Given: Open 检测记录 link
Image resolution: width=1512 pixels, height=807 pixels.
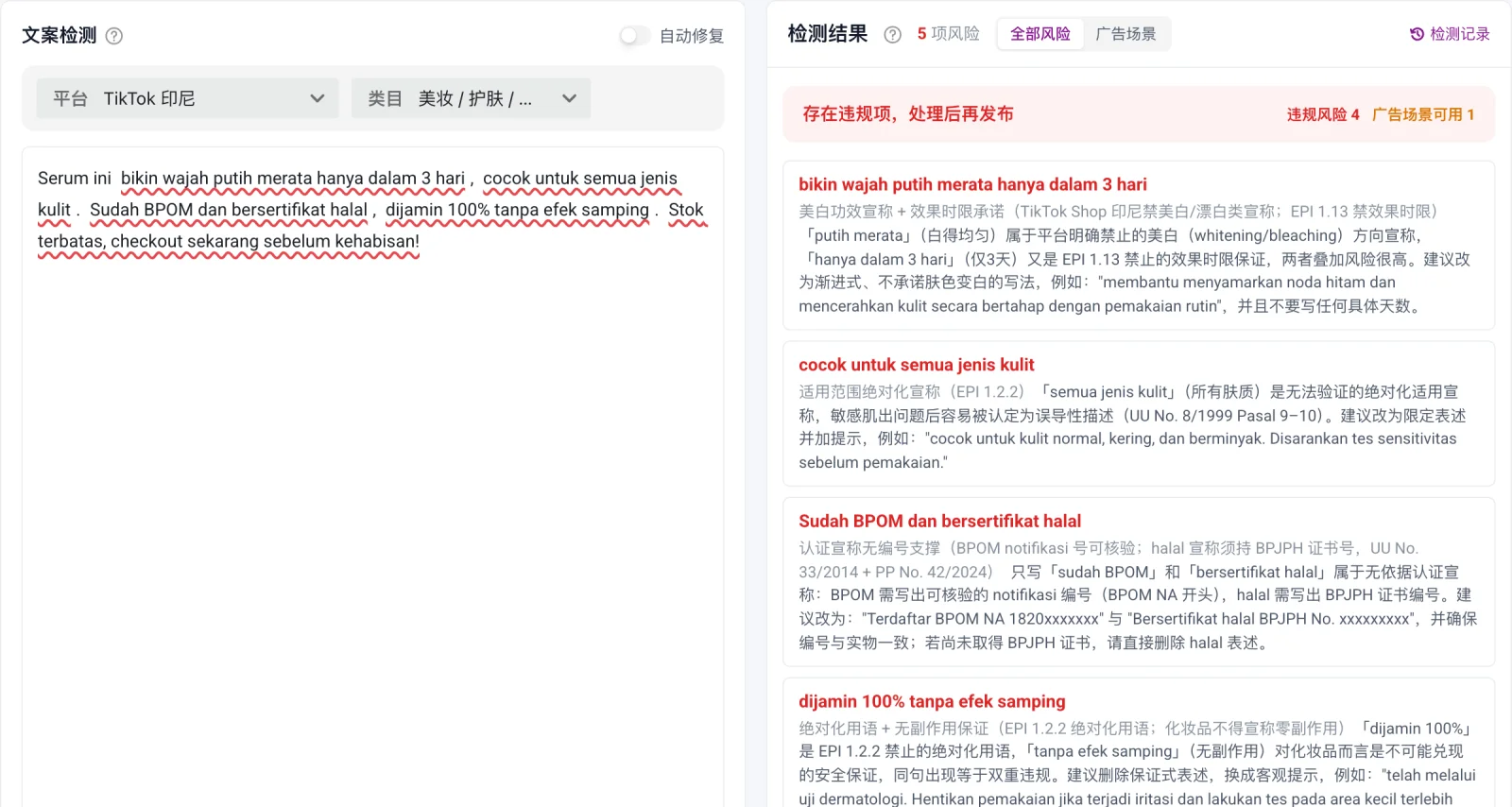Looking at the screenshot, I should pyautogui.click(x=1450, y=34).
